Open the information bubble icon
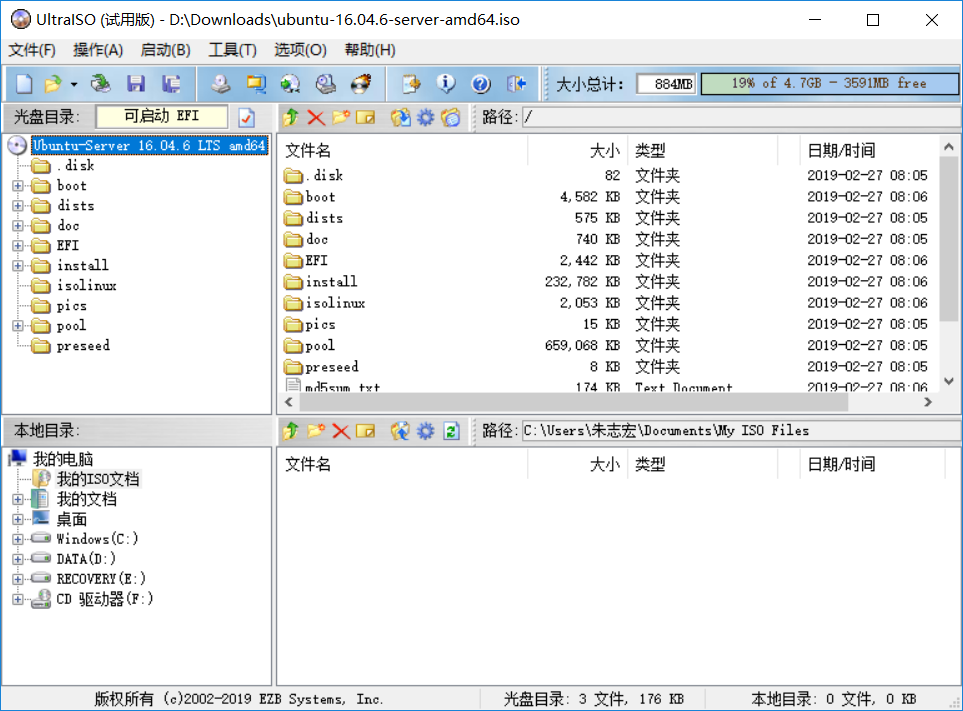963x711 pixels. (x=446, y=84)
